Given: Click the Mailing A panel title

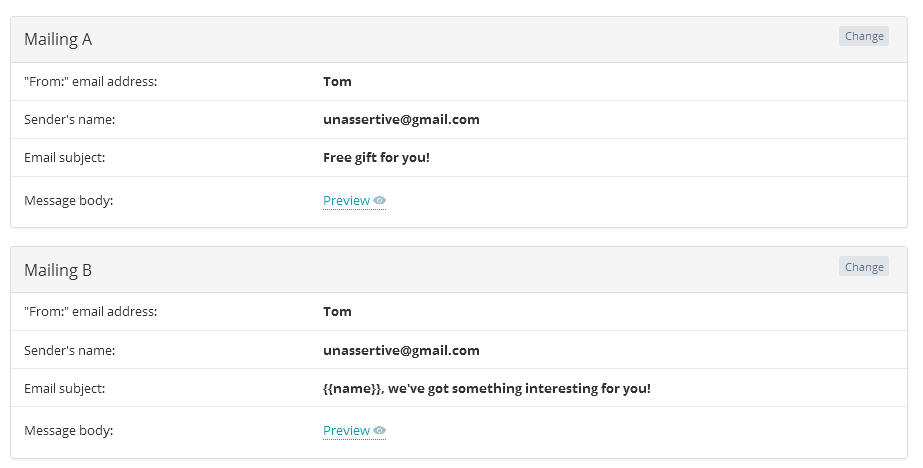Looking at the screenshot, I should (58, 40).
